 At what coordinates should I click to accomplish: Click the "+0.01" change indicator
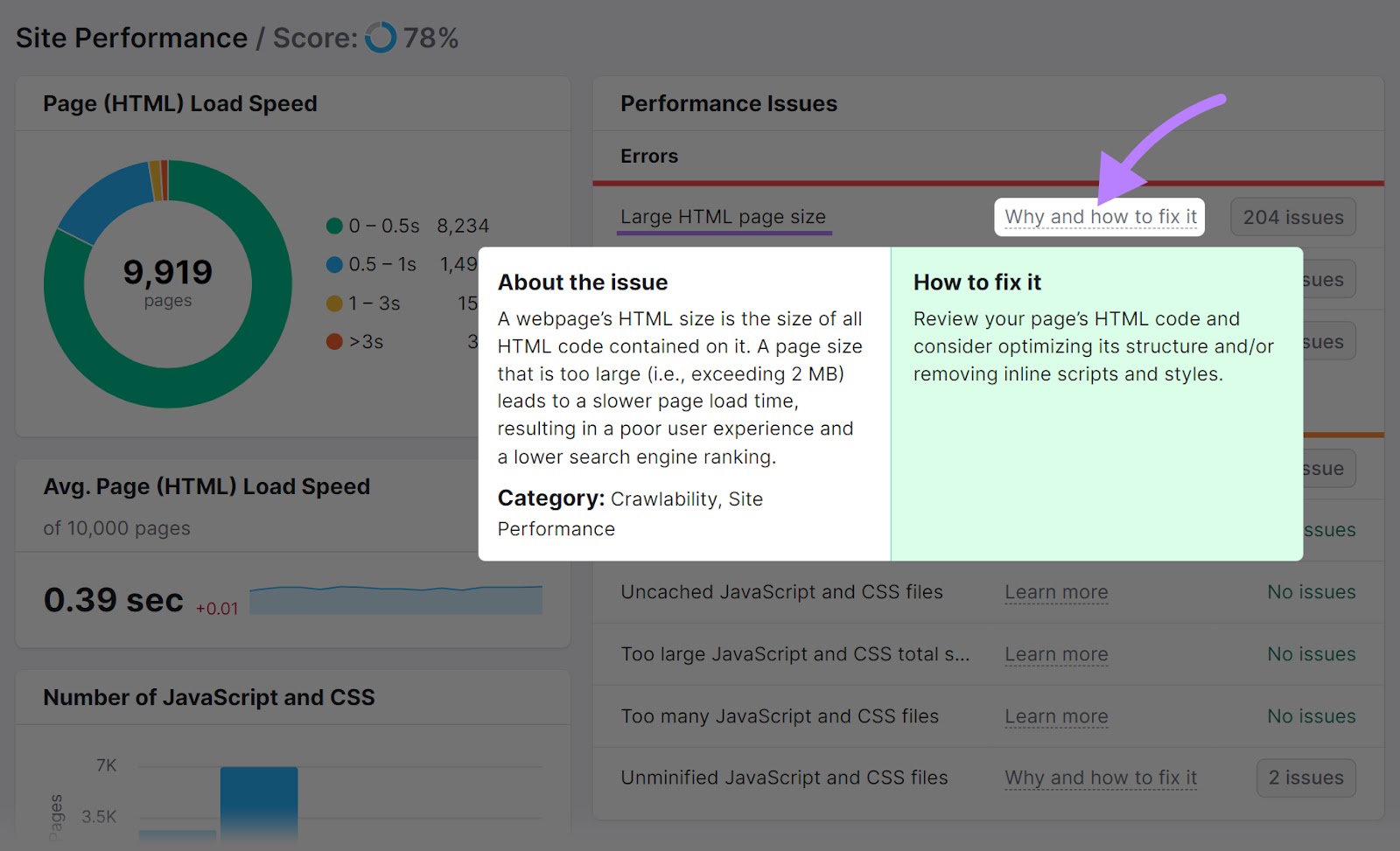[216, 607]
